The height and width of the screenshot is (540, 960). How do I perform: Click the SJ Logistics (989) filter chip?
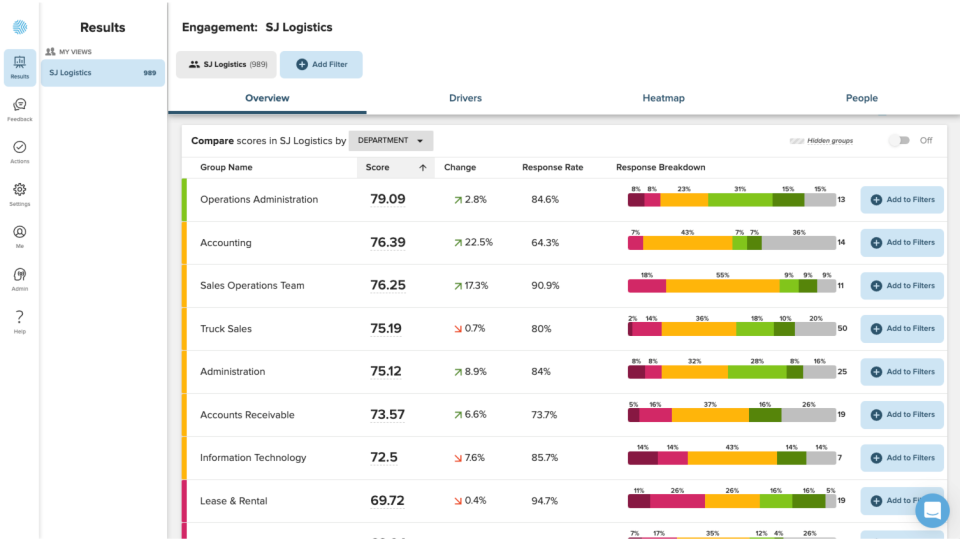[x=227, y=64]
